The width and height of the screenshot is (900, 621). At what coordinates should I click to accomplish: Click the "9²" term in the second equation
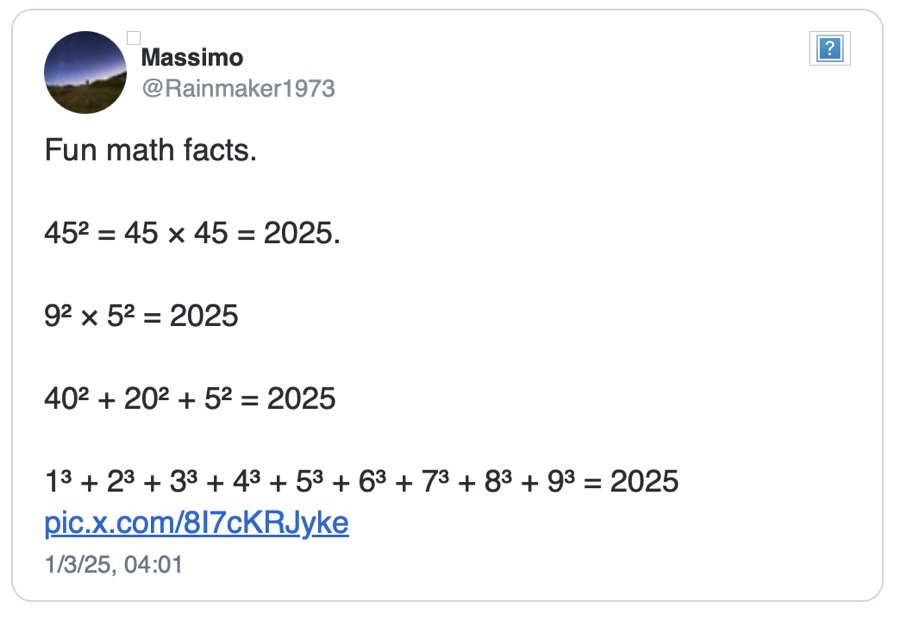click(x=58, y=316)
